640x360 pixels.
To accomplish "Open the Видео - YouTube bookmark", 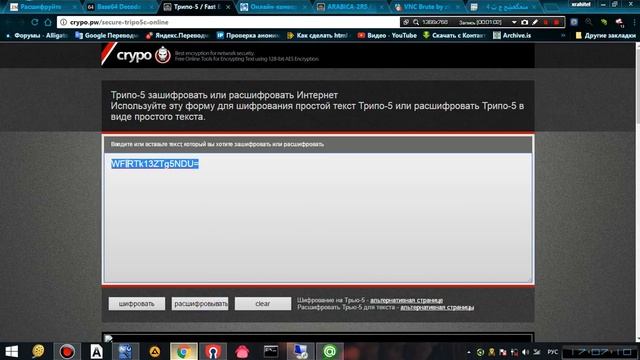I will pyautogui.click(x=387, y=36).
